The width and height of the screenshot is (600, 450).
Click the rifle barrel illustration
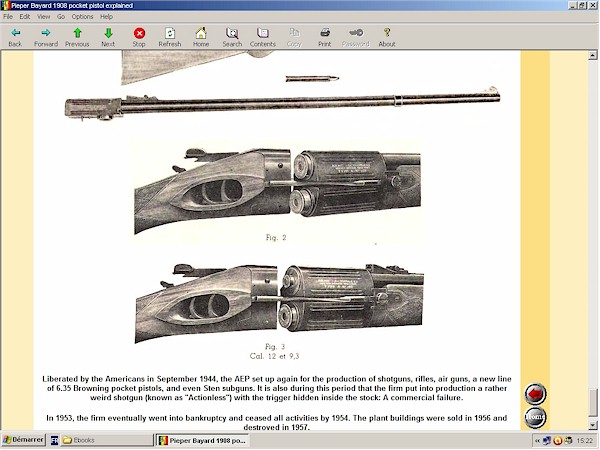pos(282,103)
